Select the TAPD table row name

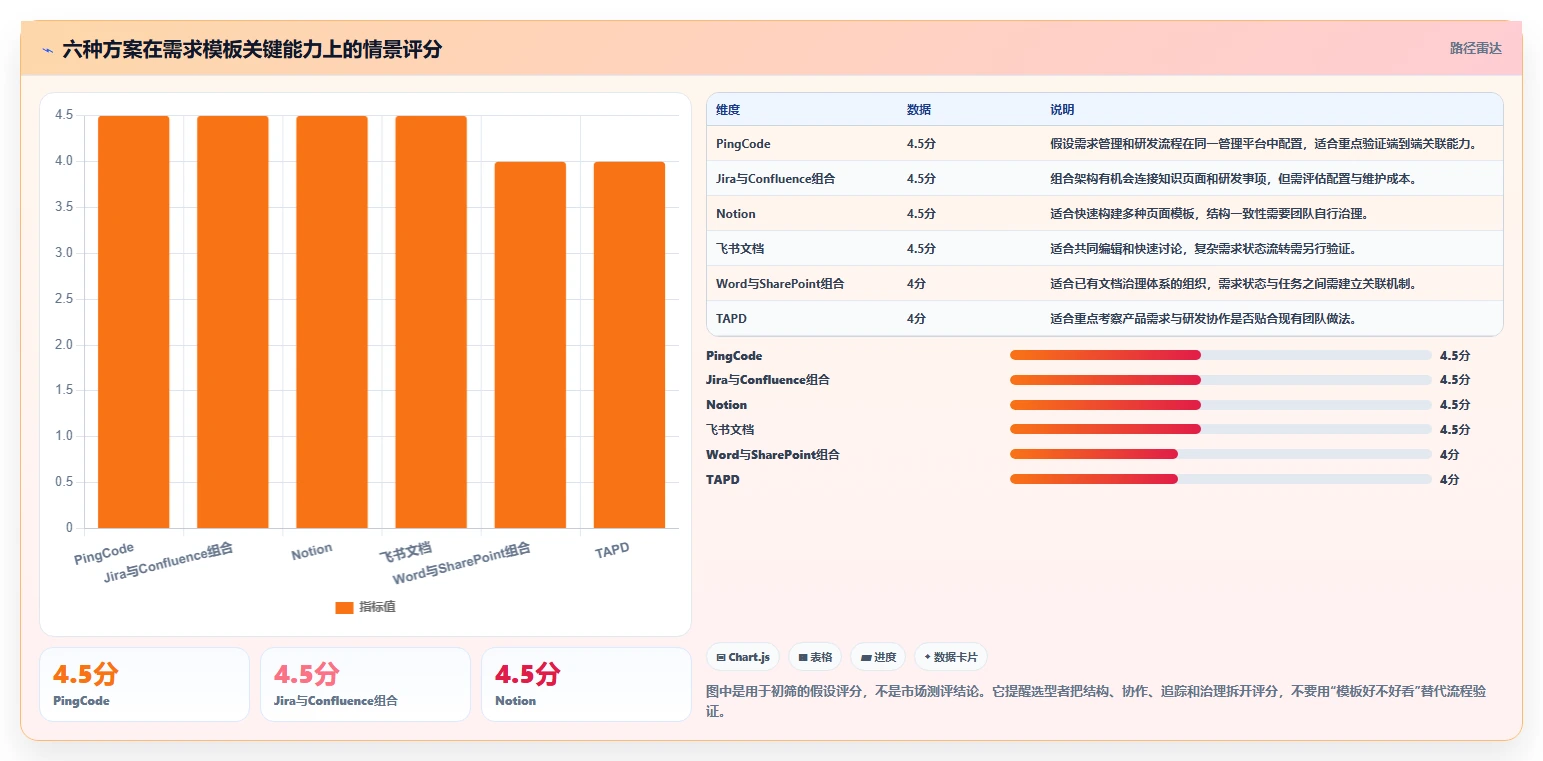pos(732,319)
